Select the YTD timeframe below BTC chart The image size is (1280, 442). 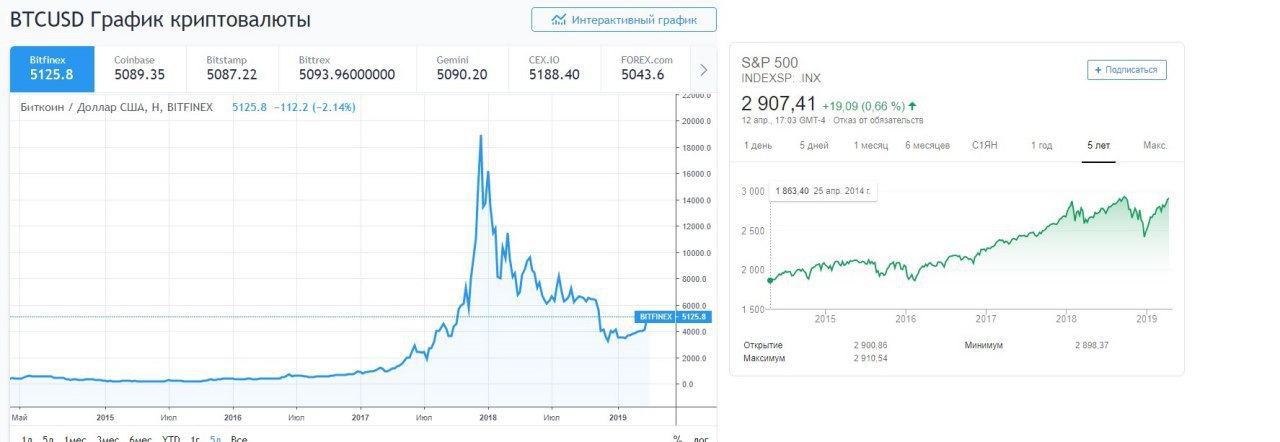pyautogui.click(x=171, y=438)
